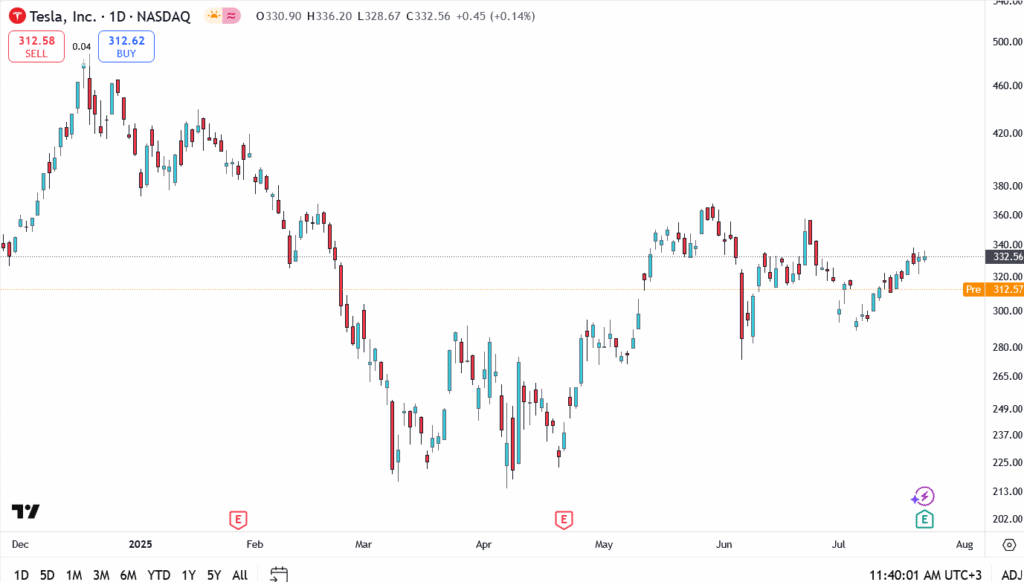Open chart settings hexagon icon
Screen dimensions: 1024x582
point(1007,545)
